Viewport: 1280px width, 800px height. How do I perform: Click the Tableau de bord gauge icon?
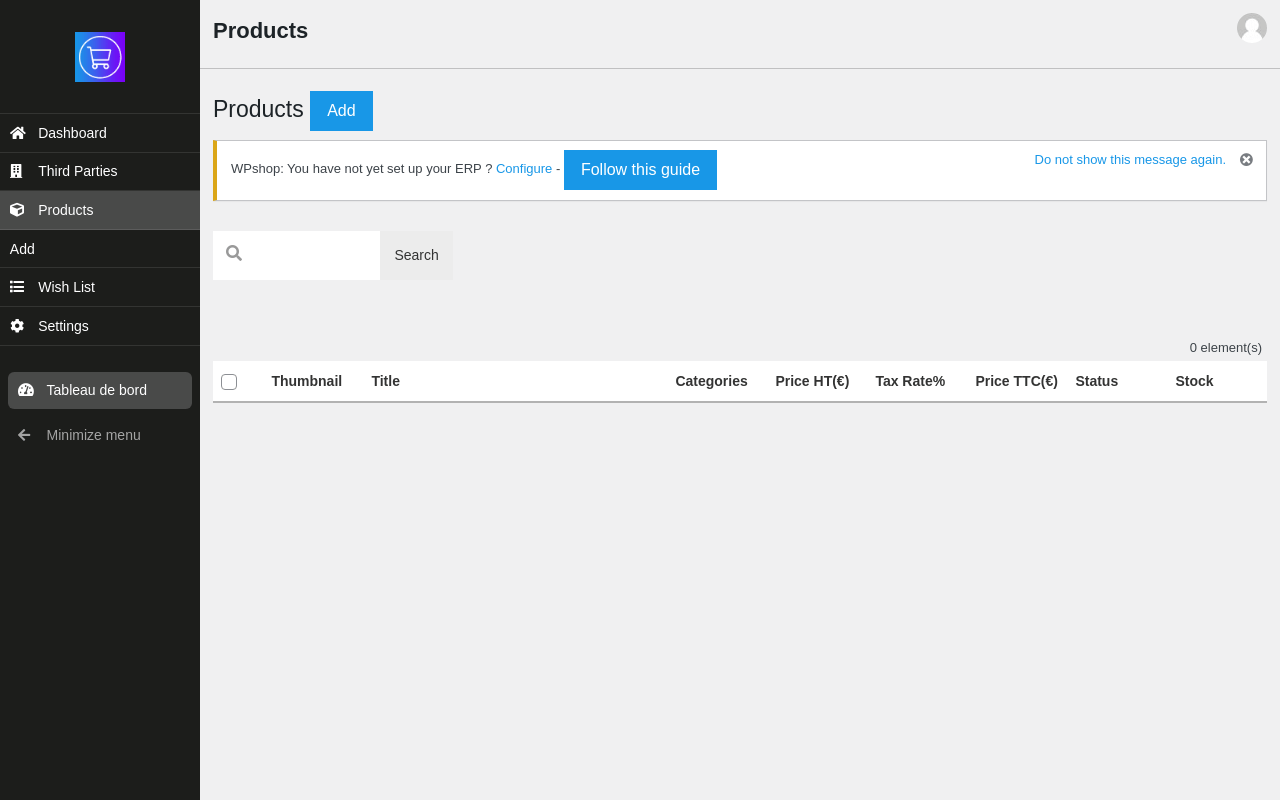[26, 390]
